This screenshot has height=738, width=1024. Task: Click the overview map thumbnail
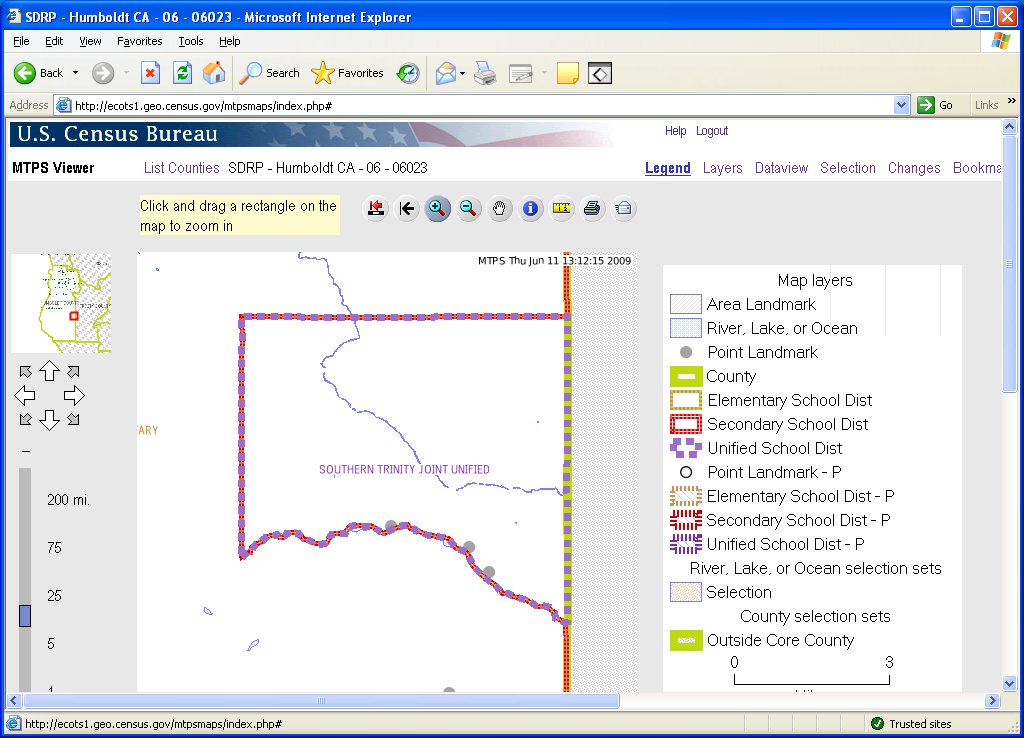click(61, 303)
